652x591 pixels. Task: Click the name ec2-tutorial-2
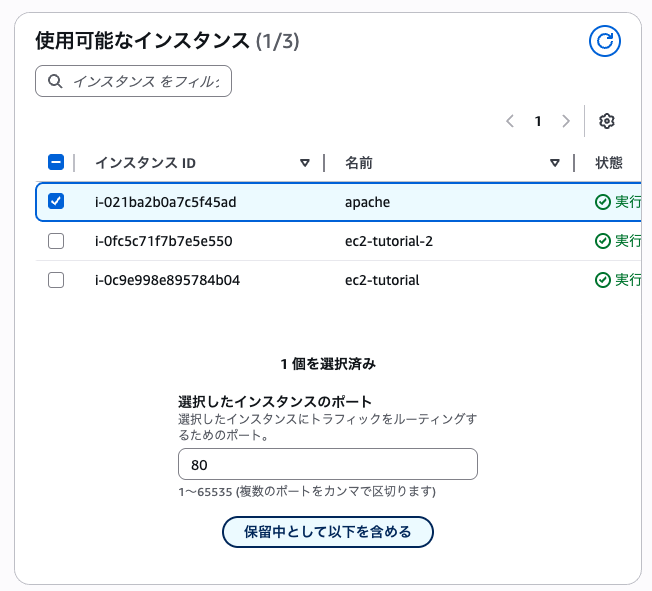[x=389, y=241]
